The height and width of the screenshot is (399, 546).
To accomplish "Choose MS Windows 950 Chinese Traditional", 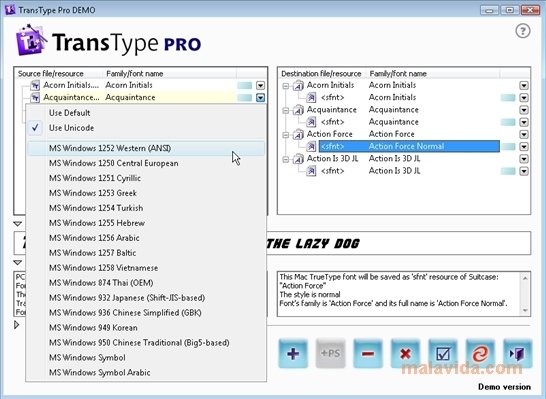I will tap(146, 343).
